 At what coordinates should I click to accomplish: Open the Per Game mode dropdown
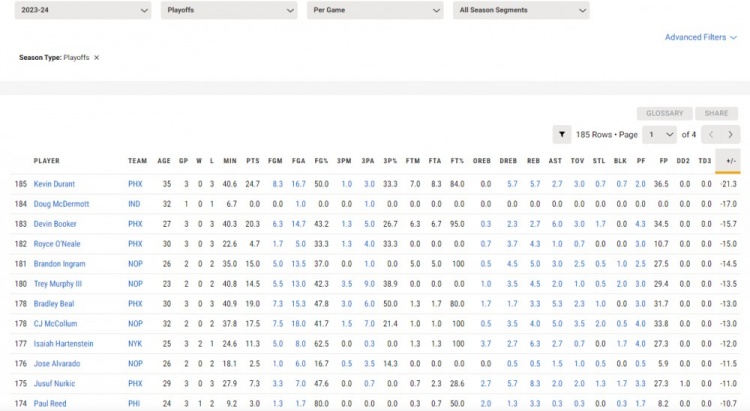pyautogui.click(x=374, y=10)
